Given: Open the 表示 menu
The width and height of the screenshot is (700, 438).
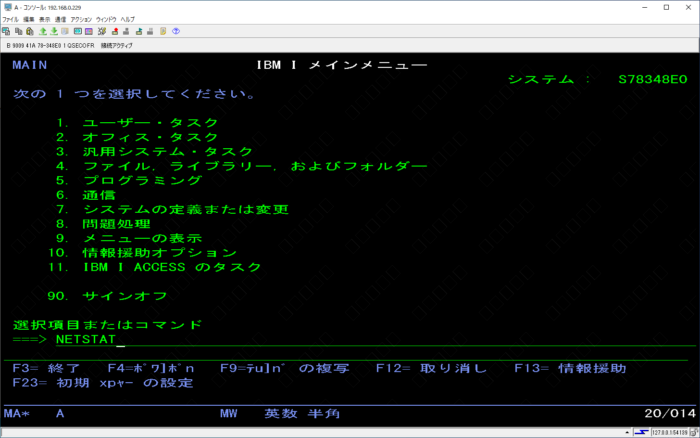Looking at the screenshot, I should point(44,20).
